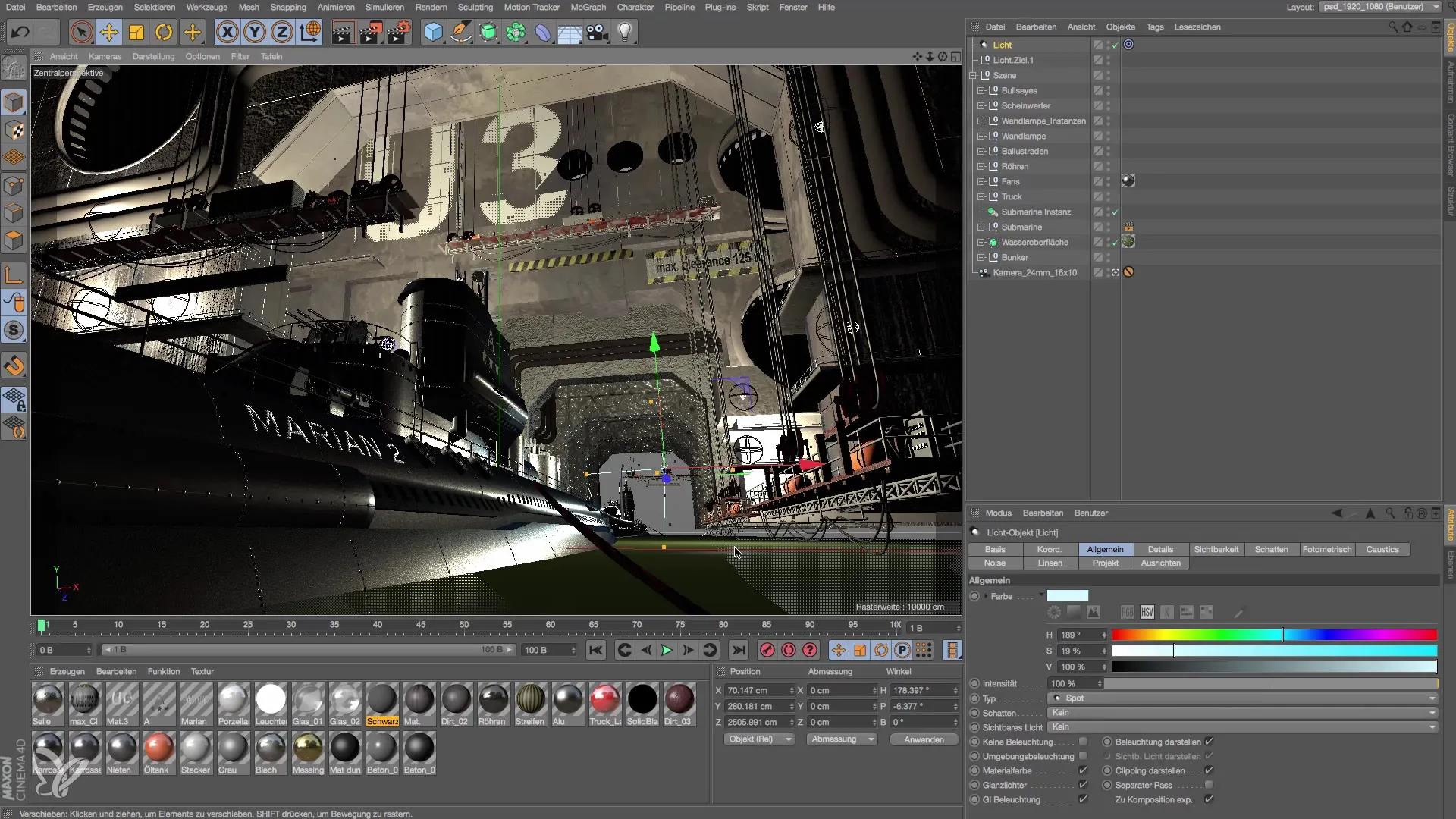Toggle autokeying button
Screen dimensions: 1456x819
[789, 650]
